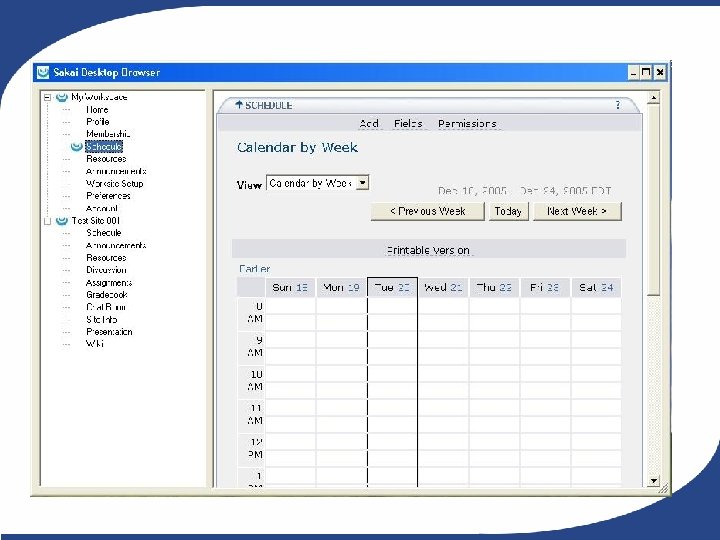Select the Test Site 001 label
Image resolution: width=720 pixels, height=540 pixels.
coord(95,221)
